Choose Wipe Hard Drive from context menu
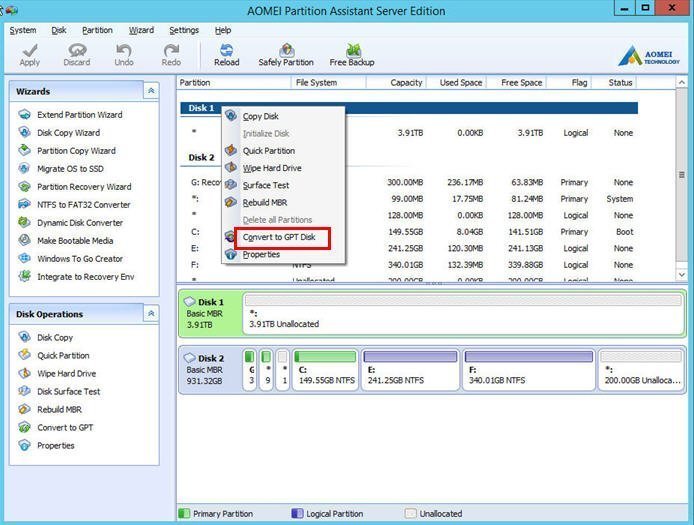Viewport: 694px width, 525px height. (x=283, y=168)
